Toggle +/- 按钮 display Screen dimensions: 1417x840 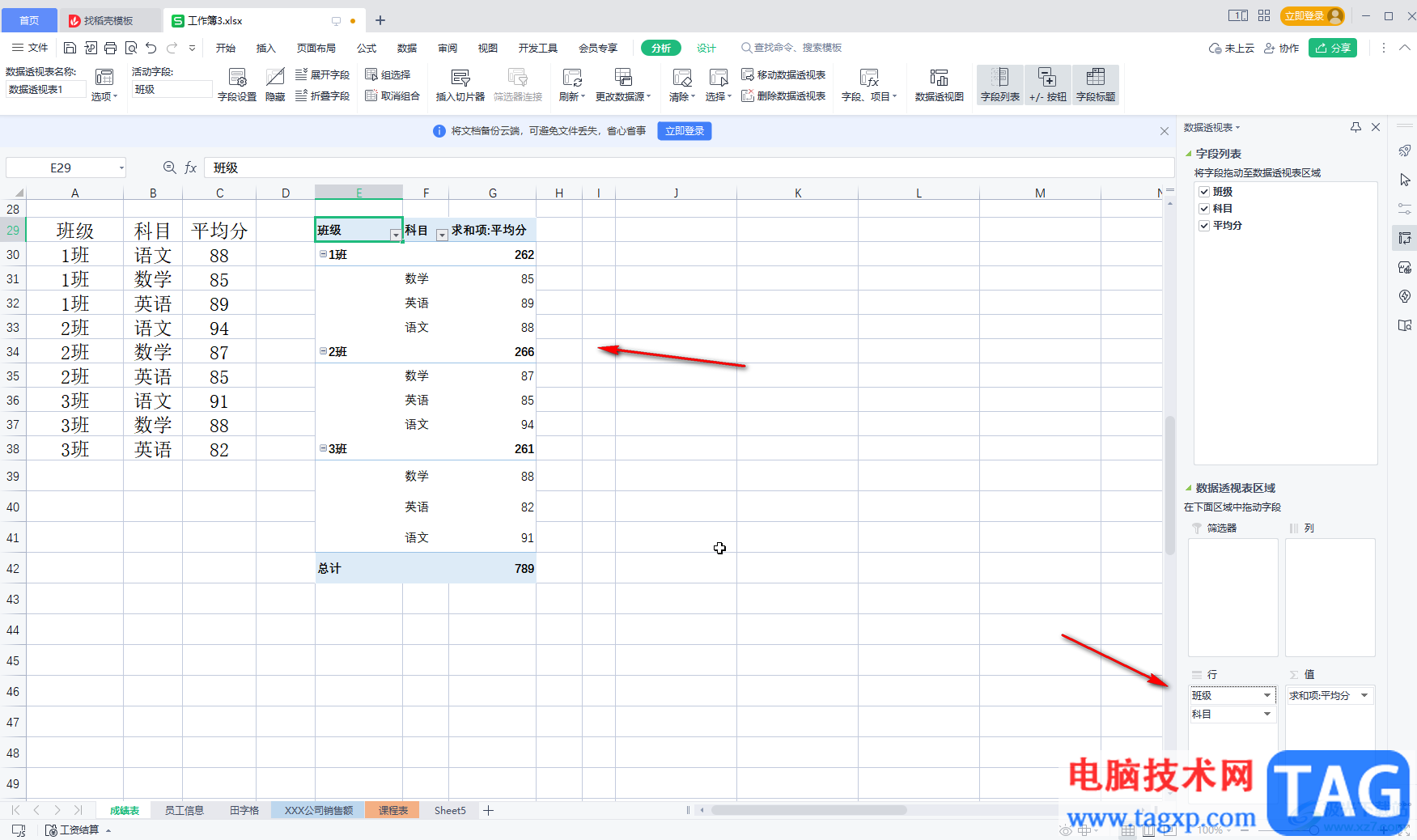tap(1048, 85)
